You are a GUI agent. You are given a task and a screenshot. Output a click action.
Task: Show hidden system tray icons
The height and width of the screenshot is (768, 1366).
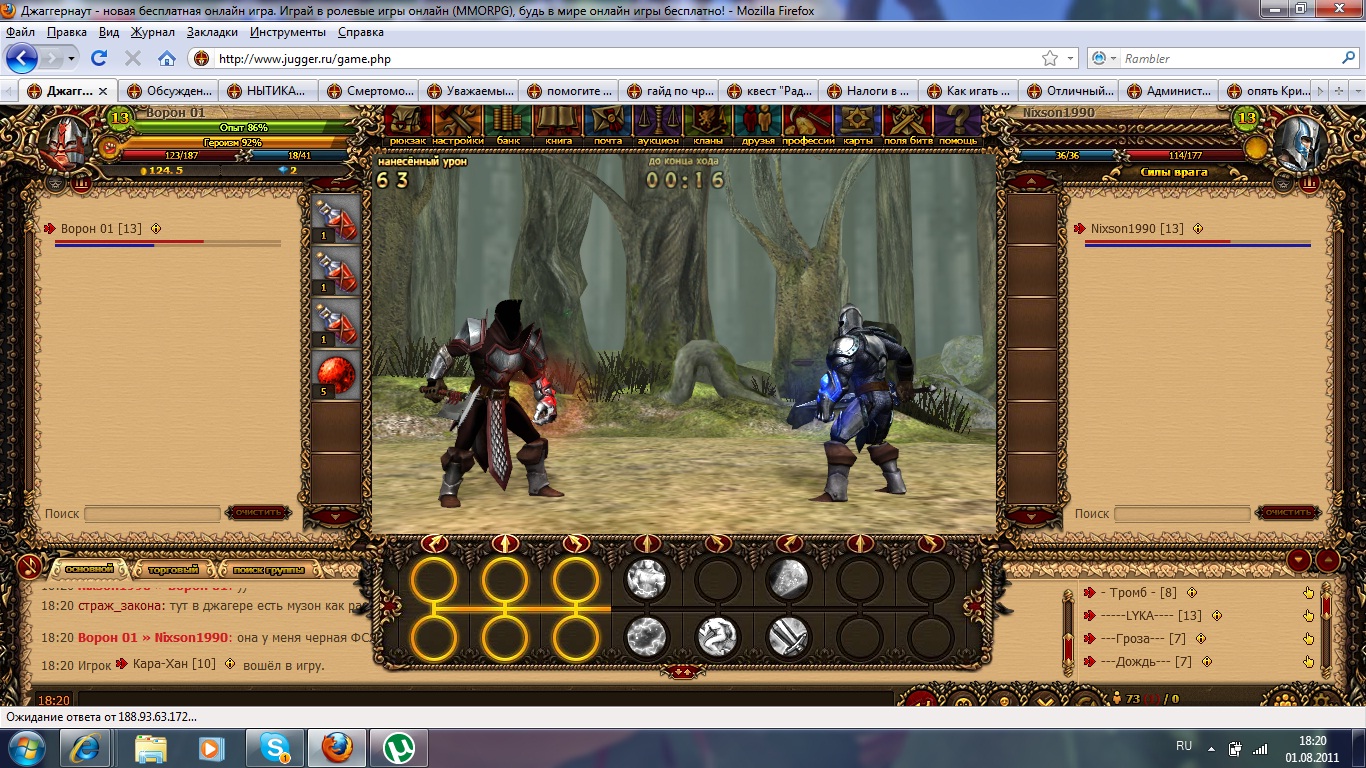[x=1212, y=747]
